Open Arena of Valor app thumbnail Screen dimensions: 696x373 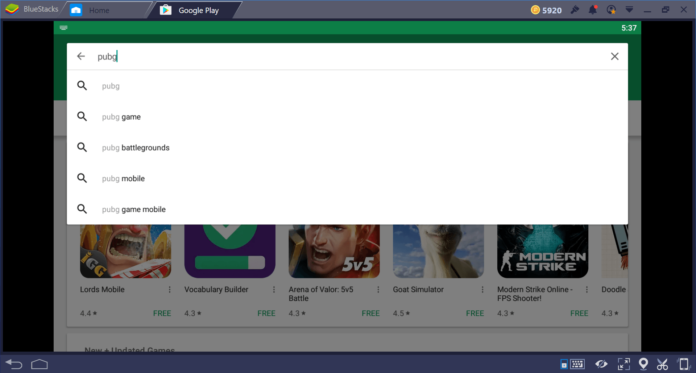[x=334, y=251]
